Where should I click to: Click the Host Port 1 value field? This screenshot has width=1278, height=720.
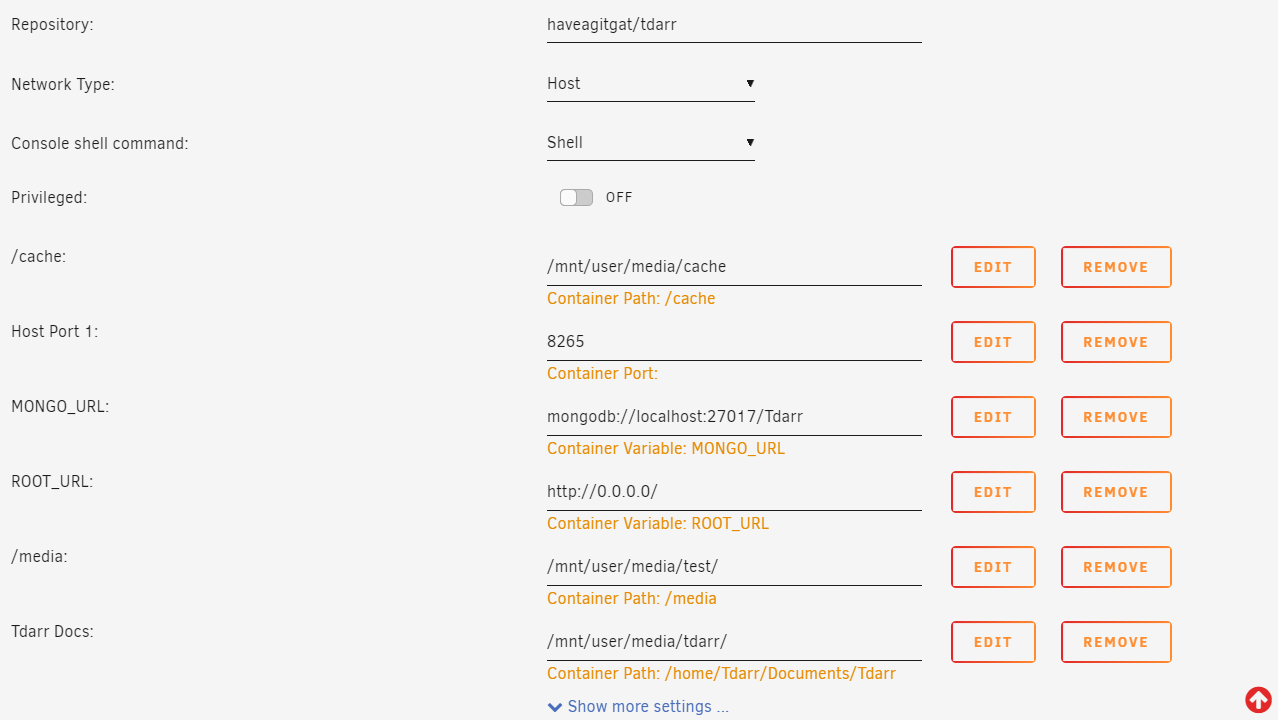pos(733,342)
